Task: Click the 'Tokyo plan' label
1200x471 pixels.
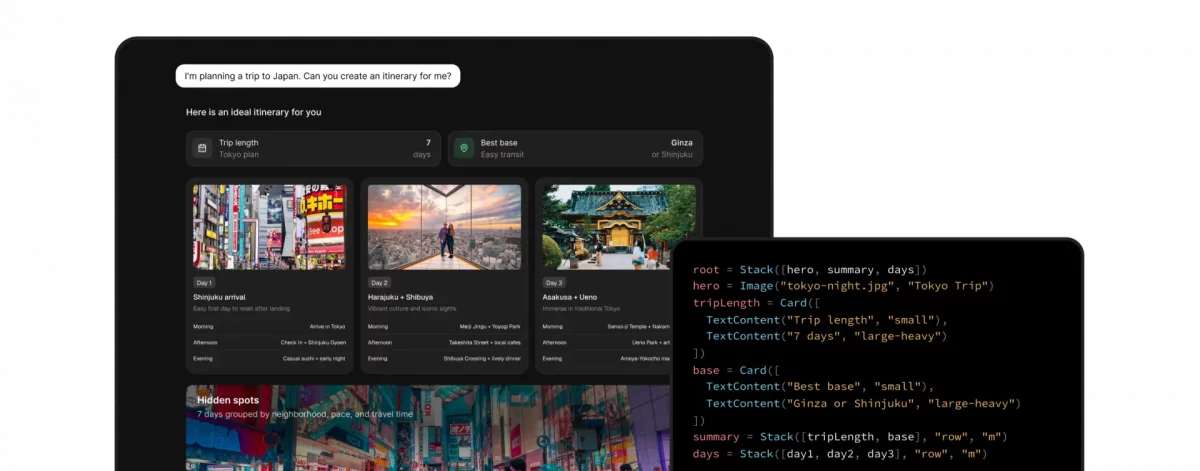Action: tap(239, 155)
